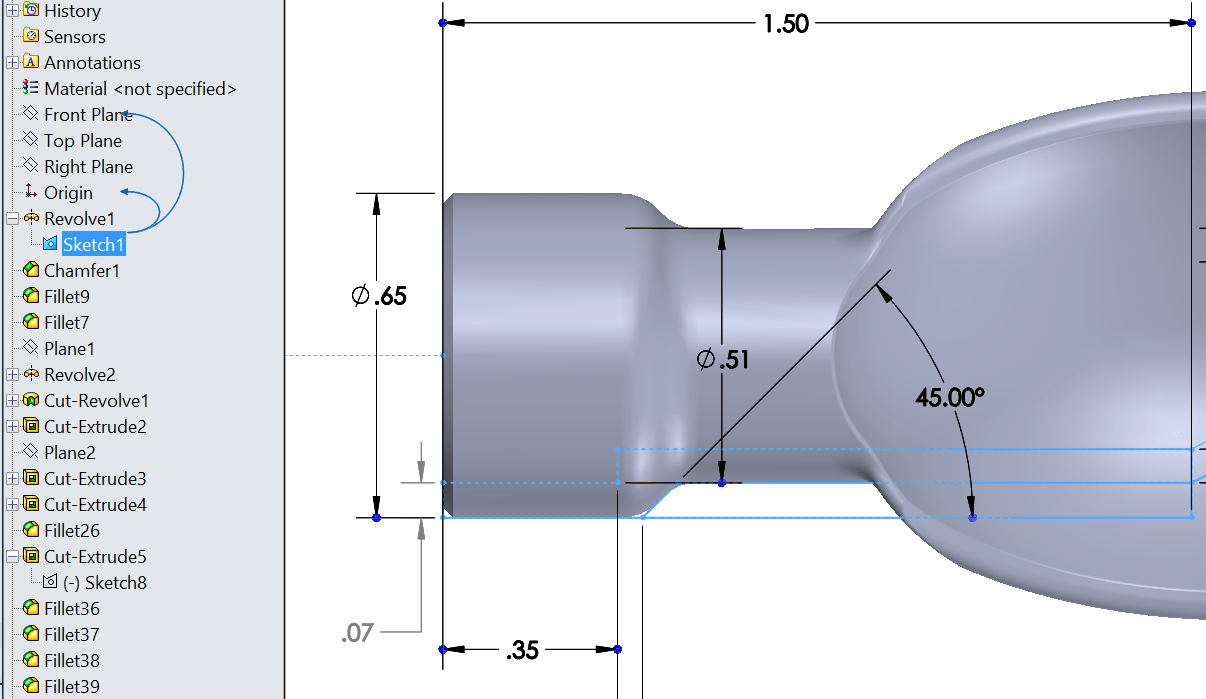Select the Origin label in tree
This screenshot has height=699, width=1206.
coord(68,193)
